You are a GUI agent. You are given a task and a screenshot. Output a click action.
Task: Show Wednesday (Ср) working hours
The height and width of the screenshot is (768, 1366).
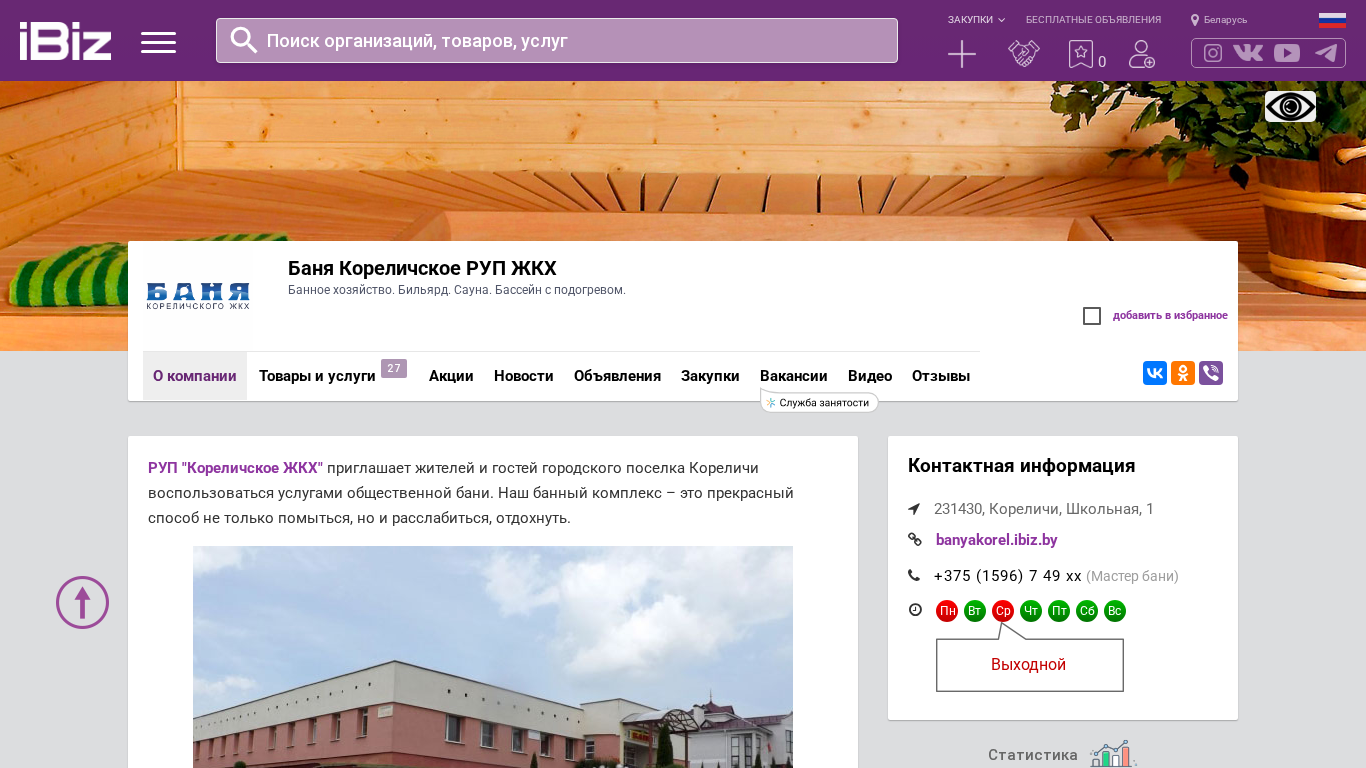[1003, 611]
